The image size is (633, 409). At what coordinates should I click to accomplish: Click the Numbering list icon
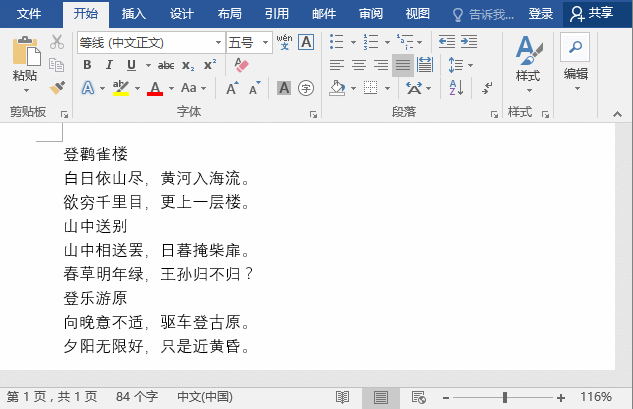pyautogui.click(x=371, y=42)
